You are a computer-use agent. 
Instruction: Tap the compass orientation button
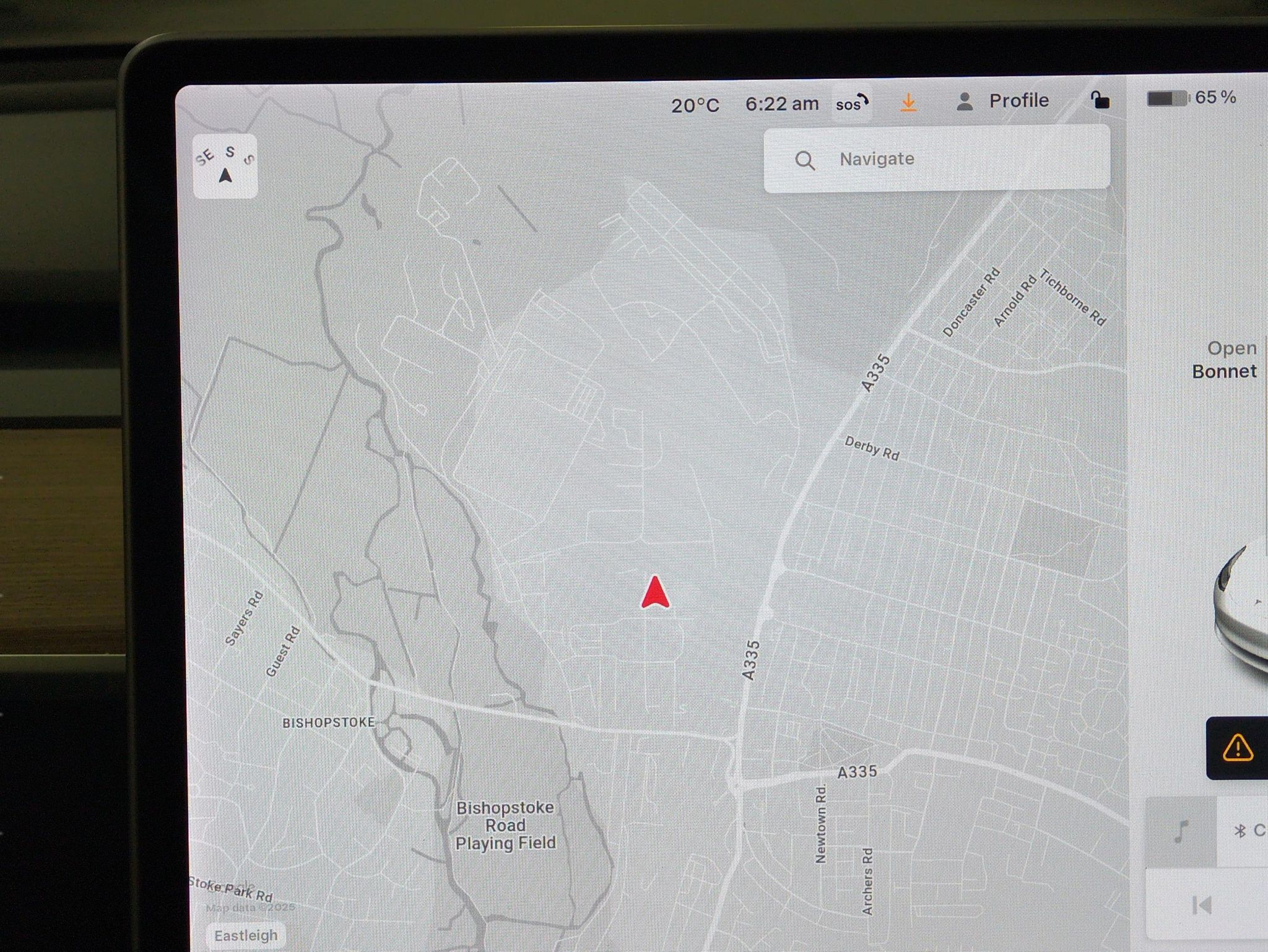pos(225,167)
